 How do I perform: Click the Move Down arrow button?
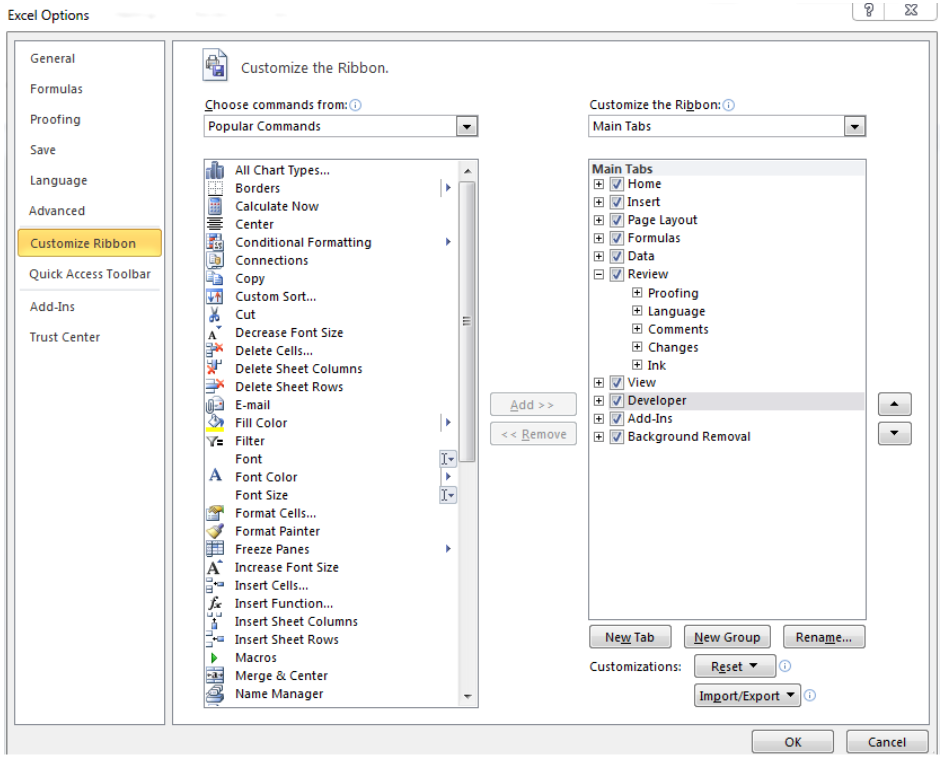pyautogui.click(x=895, y=433)
